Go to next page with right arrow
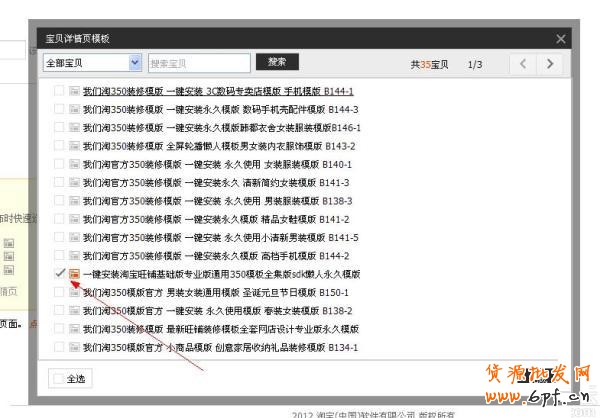 tap(549, 64)
